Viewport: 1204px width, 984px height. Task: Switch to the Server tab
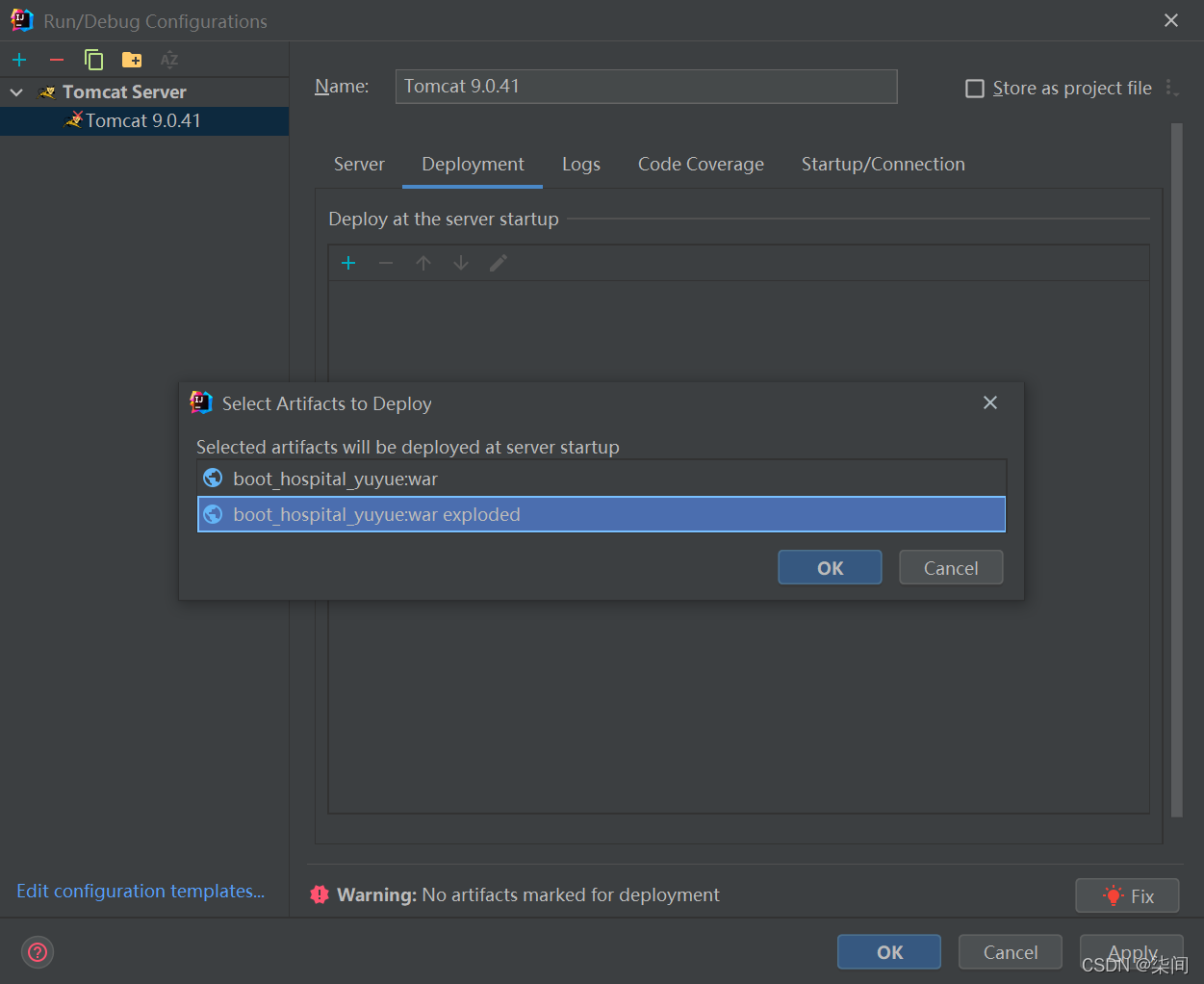pos(359,165)
